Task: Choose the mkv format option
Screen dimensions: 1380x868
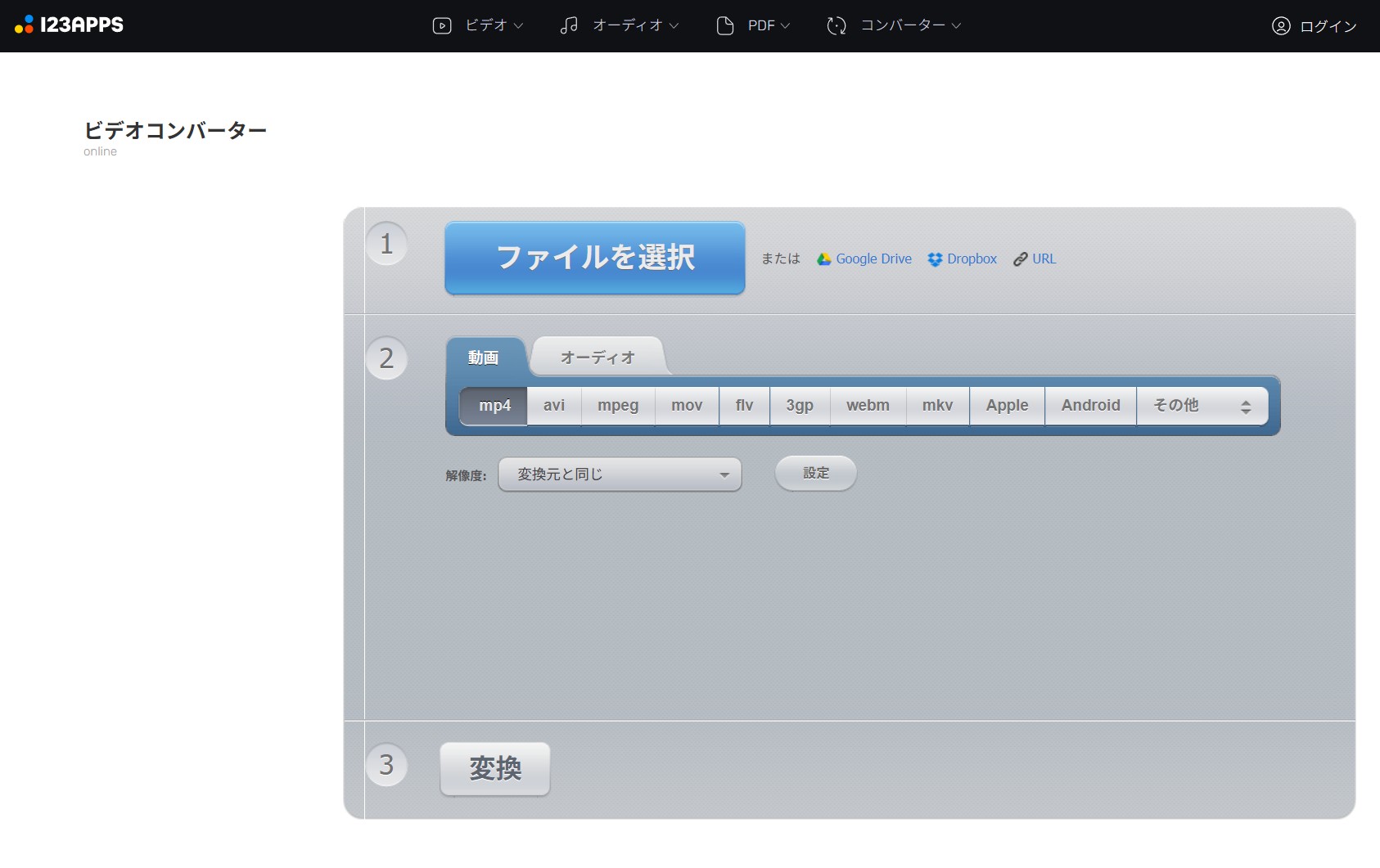Action: [937, 406]
